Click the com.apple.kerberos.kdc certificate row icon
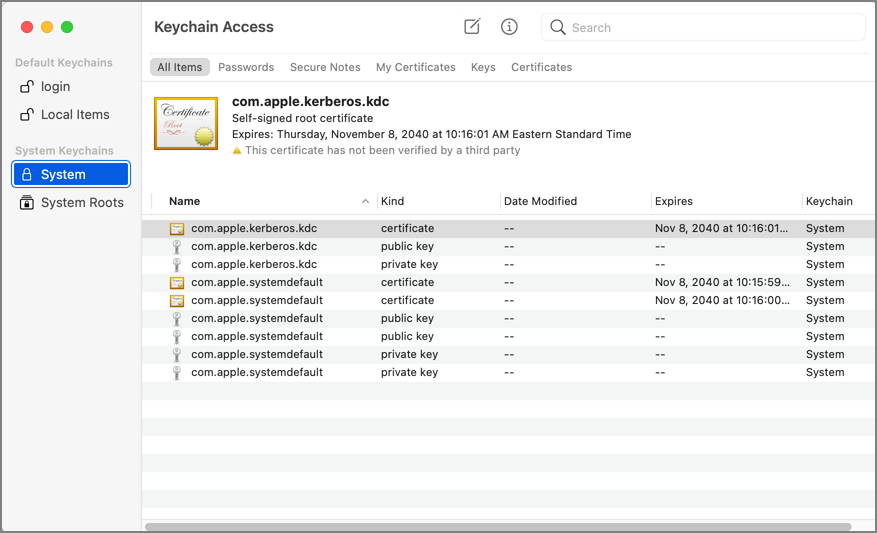Image resolution: width=877 pixels, height=533 pixels. point(177,229)
